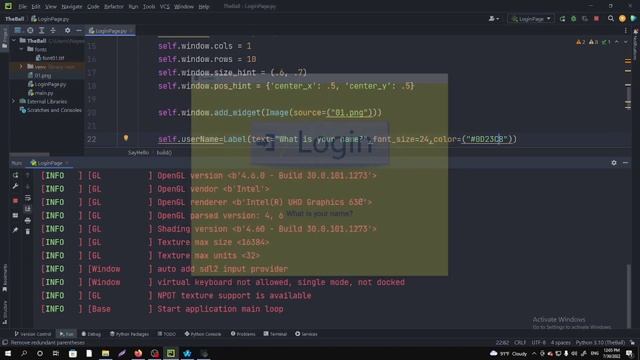
Task: Click the trash Clear All output icon
Action: pos(28,231)
